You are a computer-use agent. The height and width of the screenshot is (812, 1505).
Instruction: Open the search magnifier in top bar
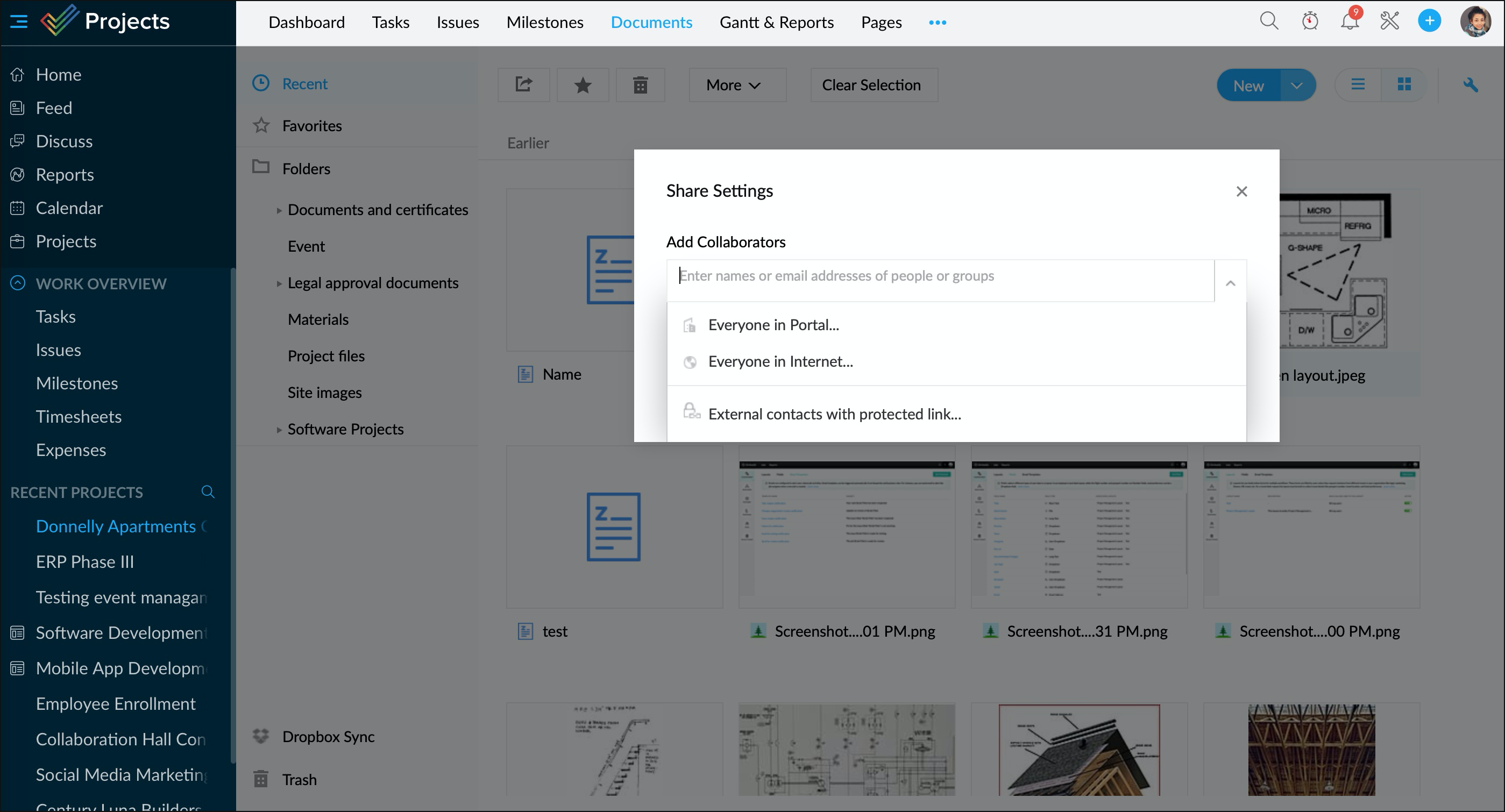click(1268, 22)
